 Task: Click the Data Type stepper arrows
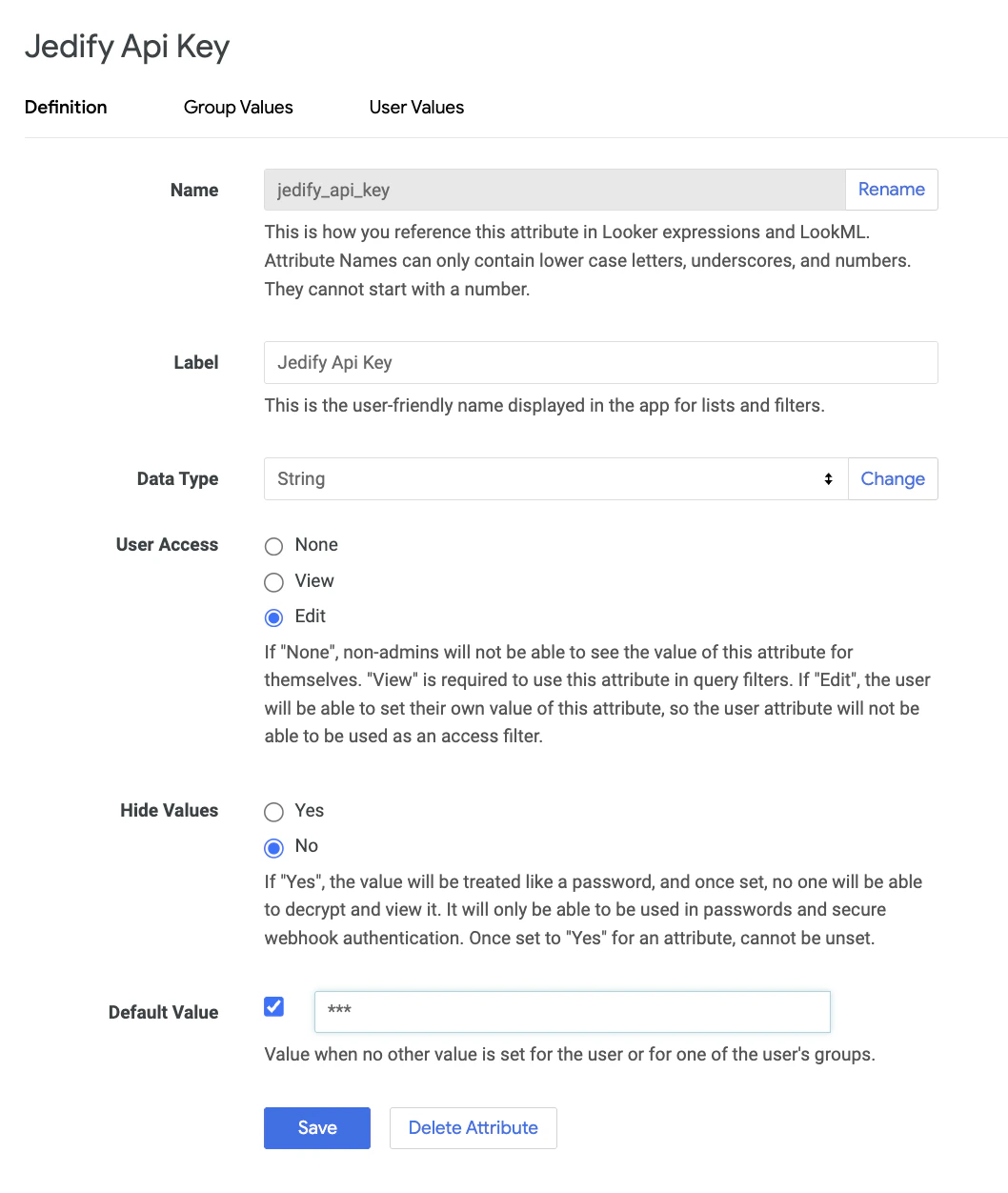tap(827, 478)
